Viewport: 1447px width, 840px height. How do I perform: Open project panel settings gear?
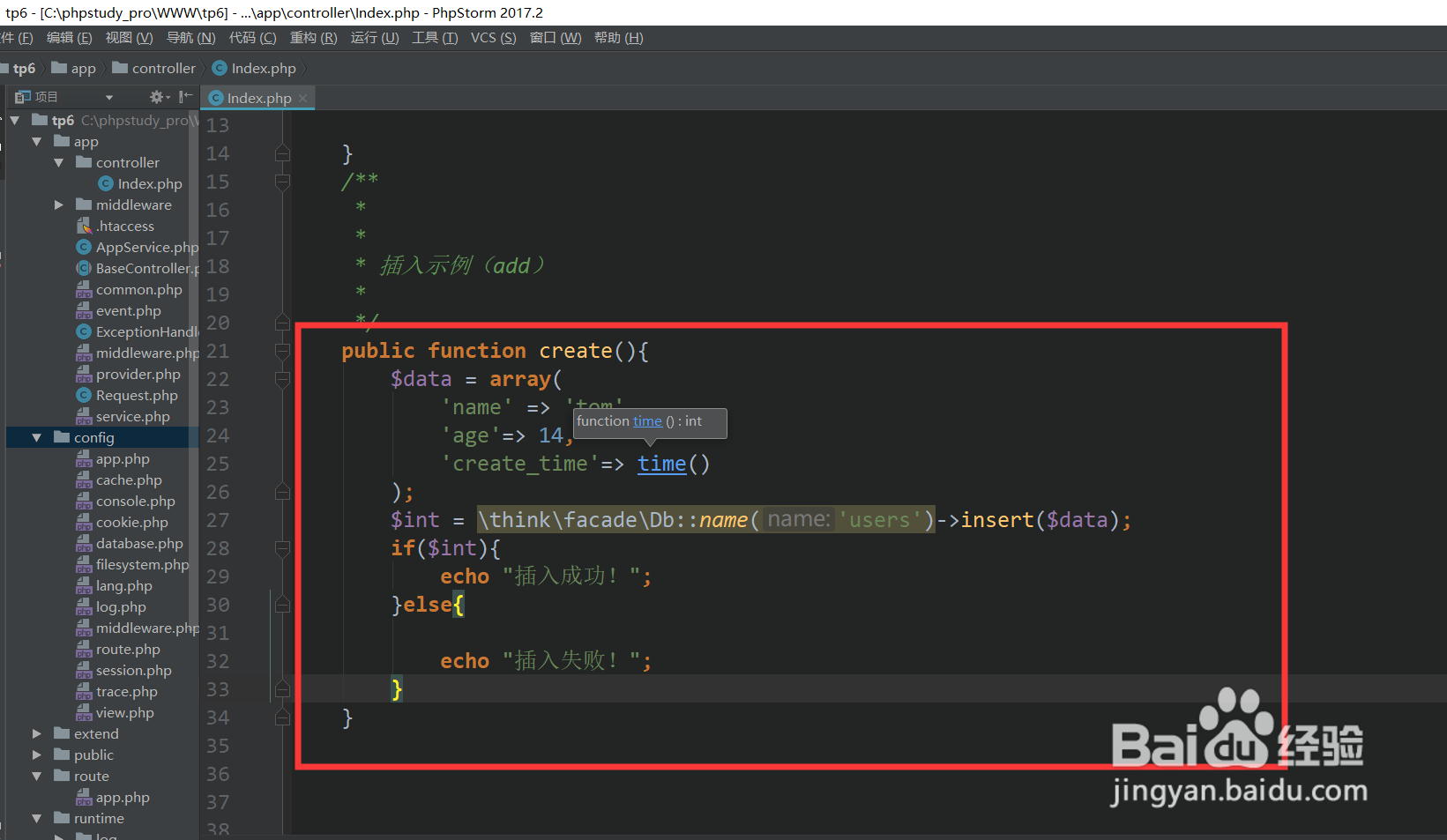tap(159, 97)
